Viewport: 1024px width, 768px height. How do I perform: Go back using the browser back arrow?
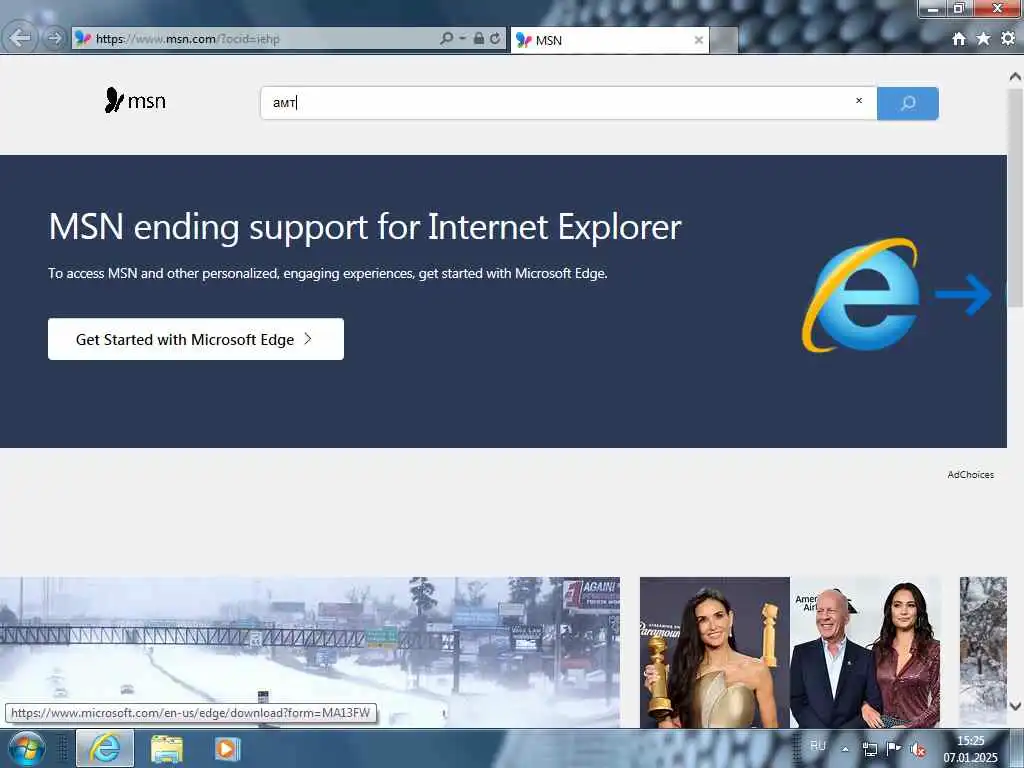click(x=20, y=38)
